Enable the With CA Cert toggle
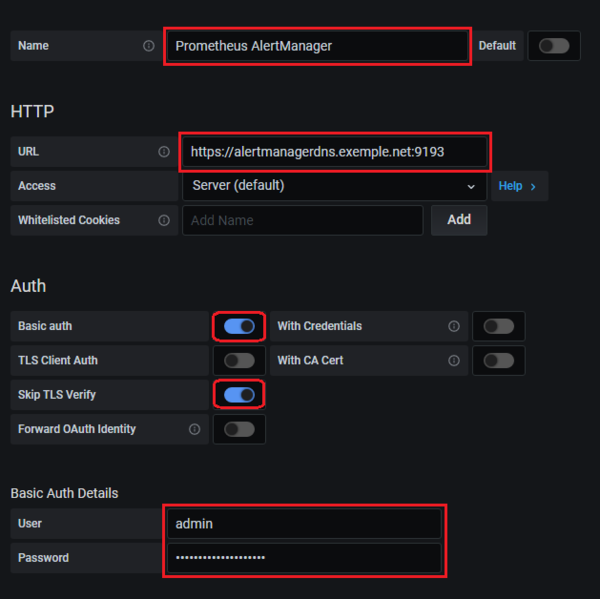The width and height of the screenshot is (600, 599). [x=498, y=360]
